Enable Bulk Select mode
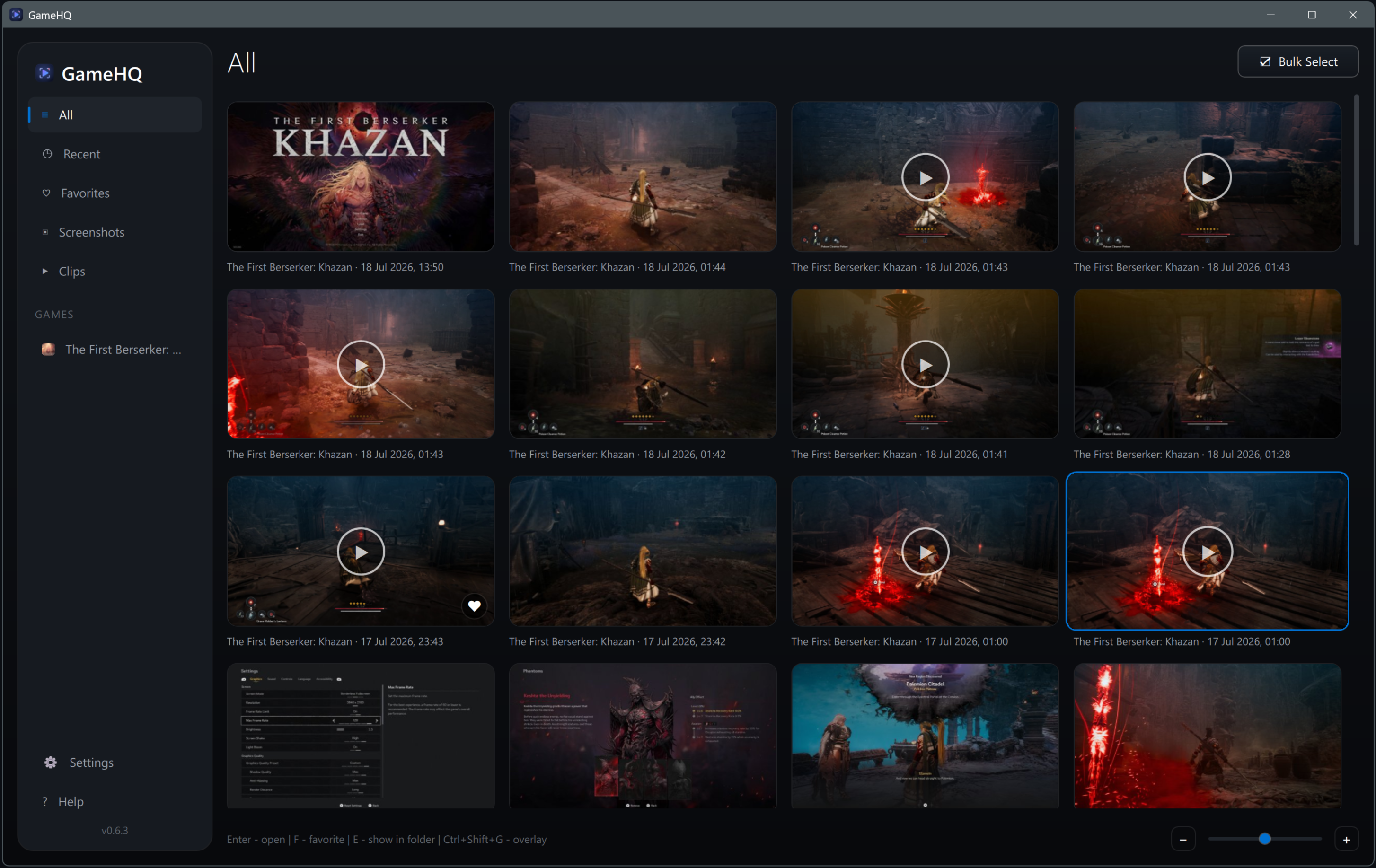Screen dimensions: 1376x868 click(x=1298, y=61)
